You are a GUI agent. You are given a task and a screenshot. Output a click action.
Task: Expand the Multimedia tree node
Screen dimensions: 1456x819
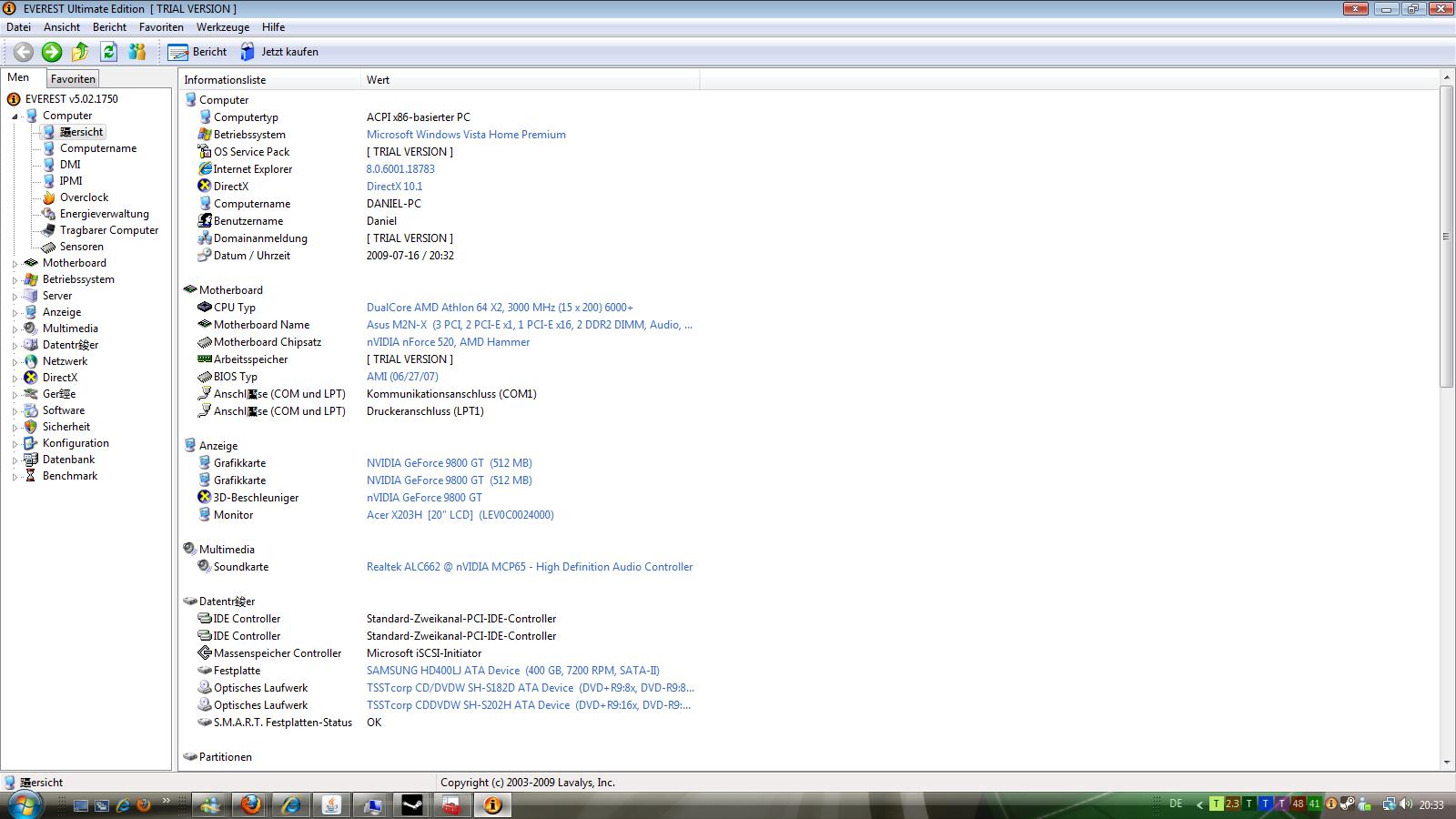point(15,329)
